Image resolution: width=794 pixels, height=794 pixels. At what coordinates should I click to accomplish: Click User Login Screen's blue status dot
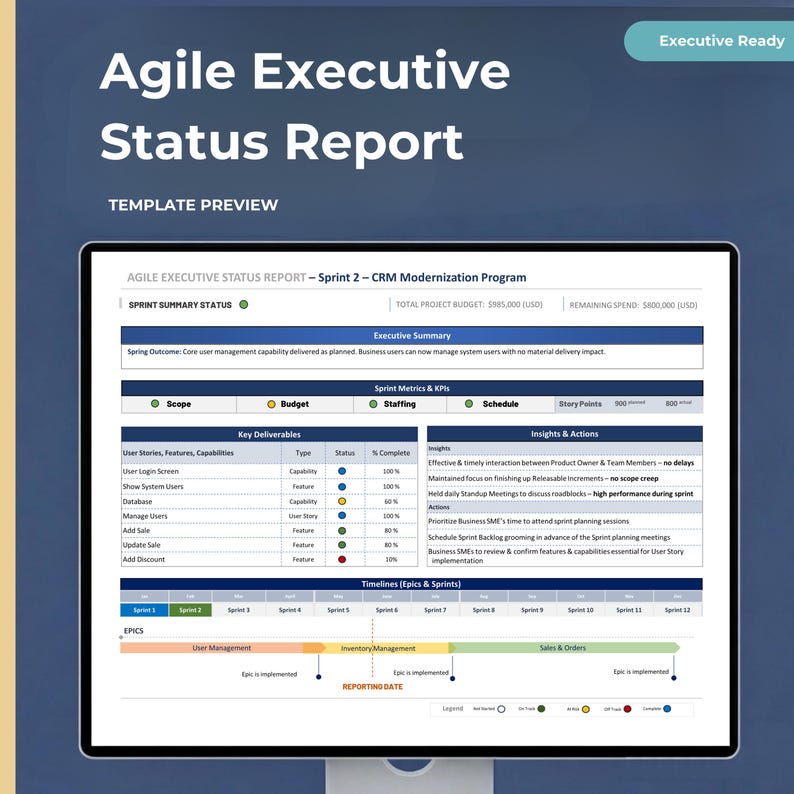tap(342, 471)
